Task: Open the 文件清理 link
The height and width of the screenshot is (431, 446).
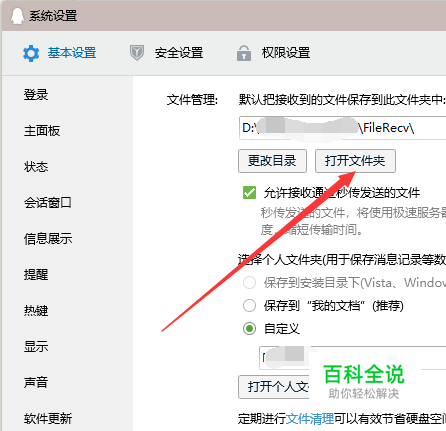Action: (x=310, y=418)
